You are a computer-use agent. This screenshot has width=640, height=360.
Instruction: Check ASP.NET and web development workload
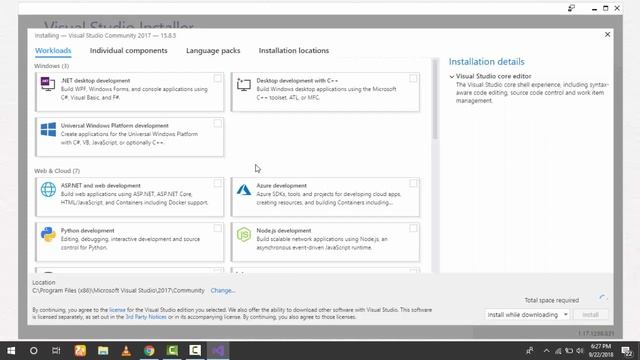(218, 183)
